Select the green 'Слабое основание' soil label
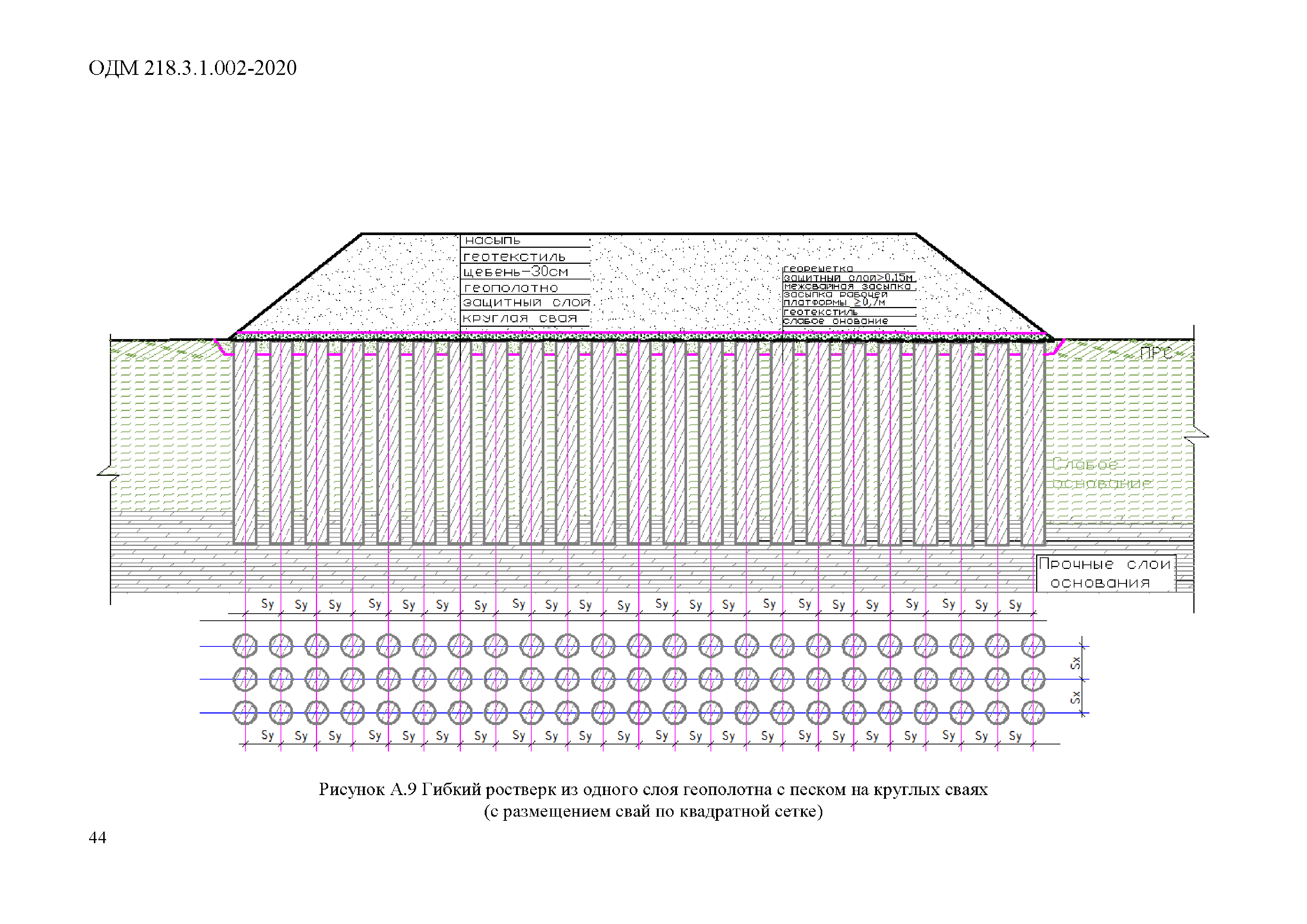Screen dimensions: 1307x924 tap(1101, 474)
